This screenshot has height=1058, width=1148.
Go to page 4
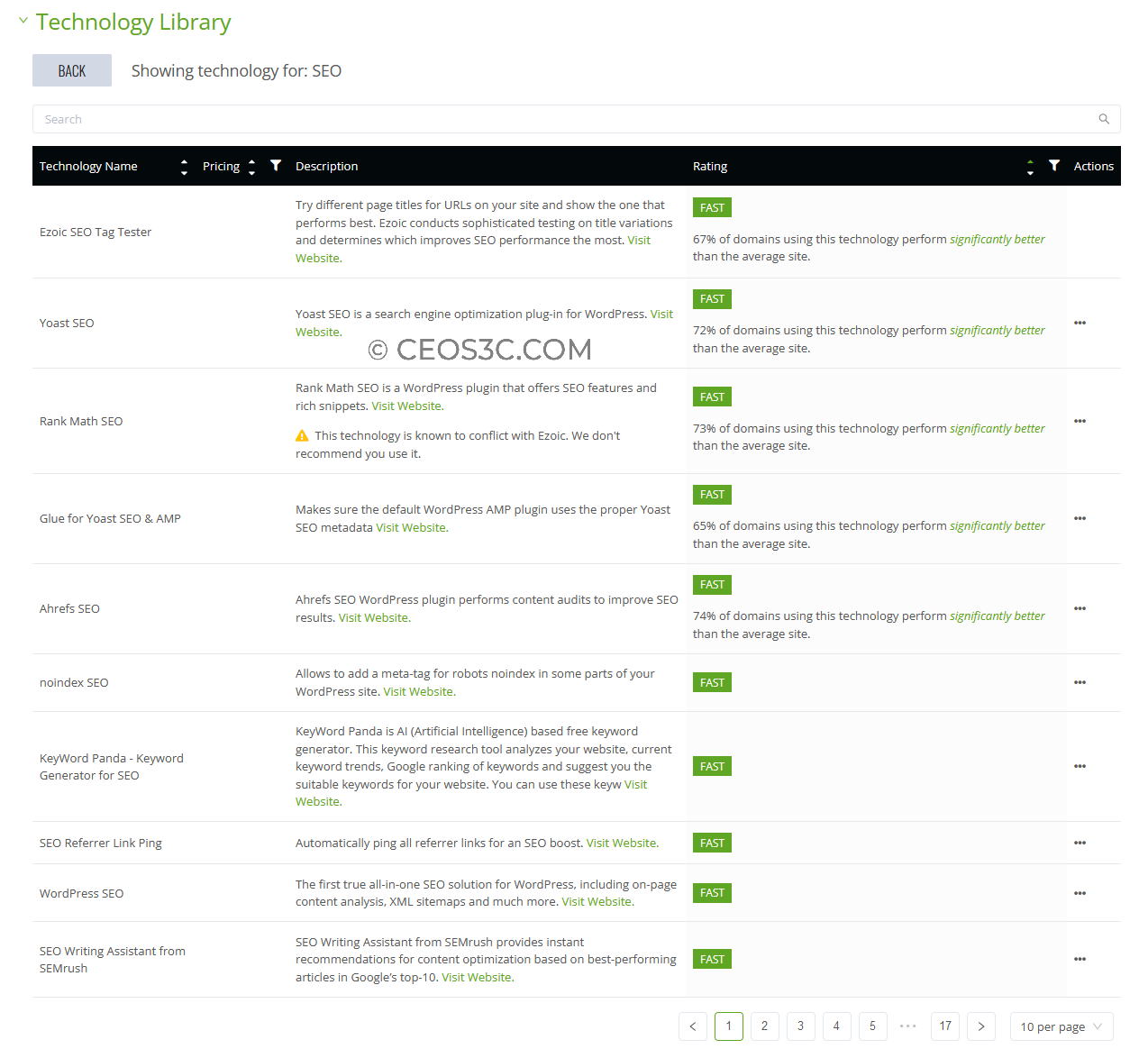pos(837,1026)
